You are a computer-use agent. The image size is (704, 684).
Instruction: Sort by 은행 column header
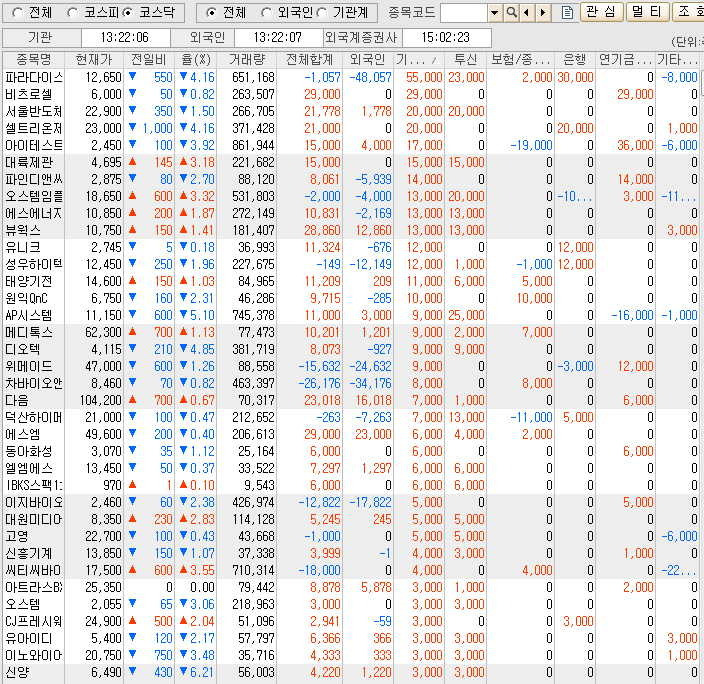(x=575, y=59)
